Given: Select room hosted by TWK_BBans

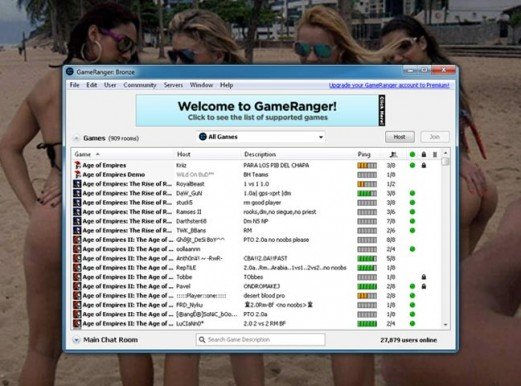Looking at the screenshot, I should [x=257, y=231].
